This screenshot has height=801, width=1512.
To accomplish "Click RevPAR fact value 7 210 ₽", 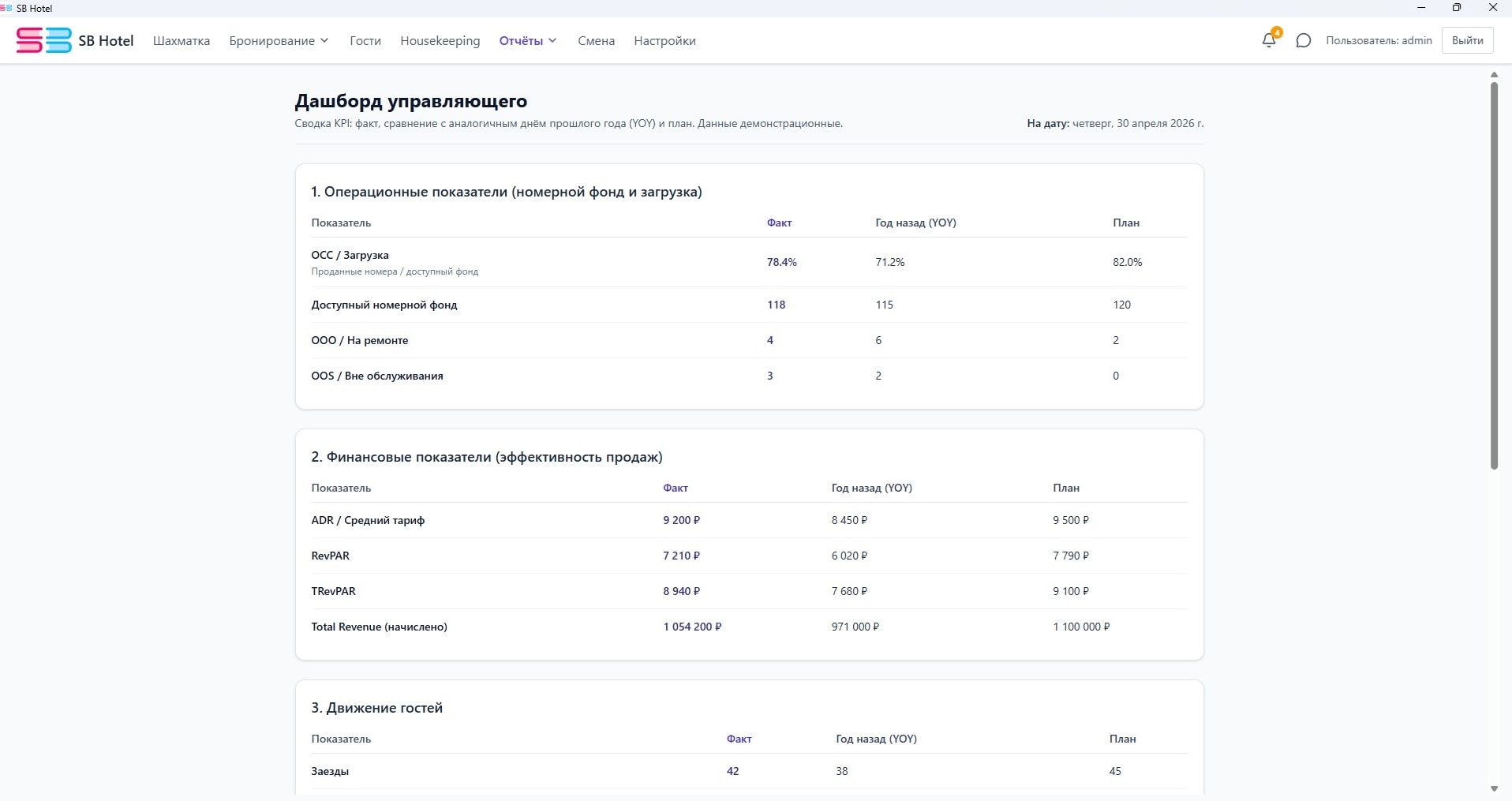I will click(681, 556).
